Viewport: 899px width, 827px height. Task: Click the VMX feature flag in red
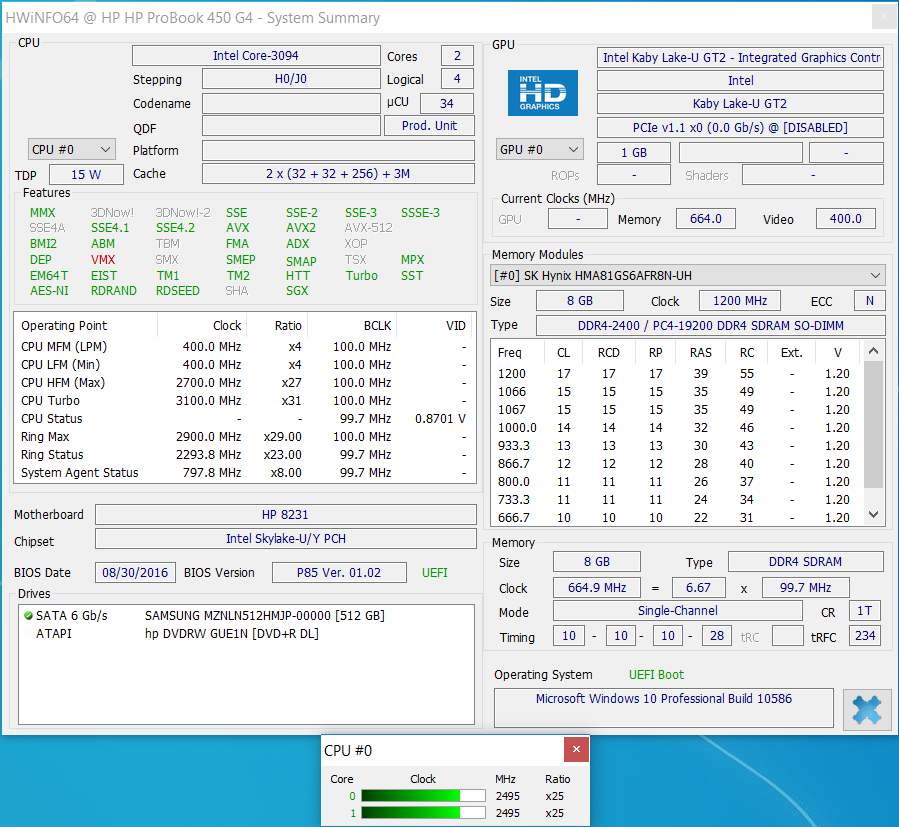[103, 260]
